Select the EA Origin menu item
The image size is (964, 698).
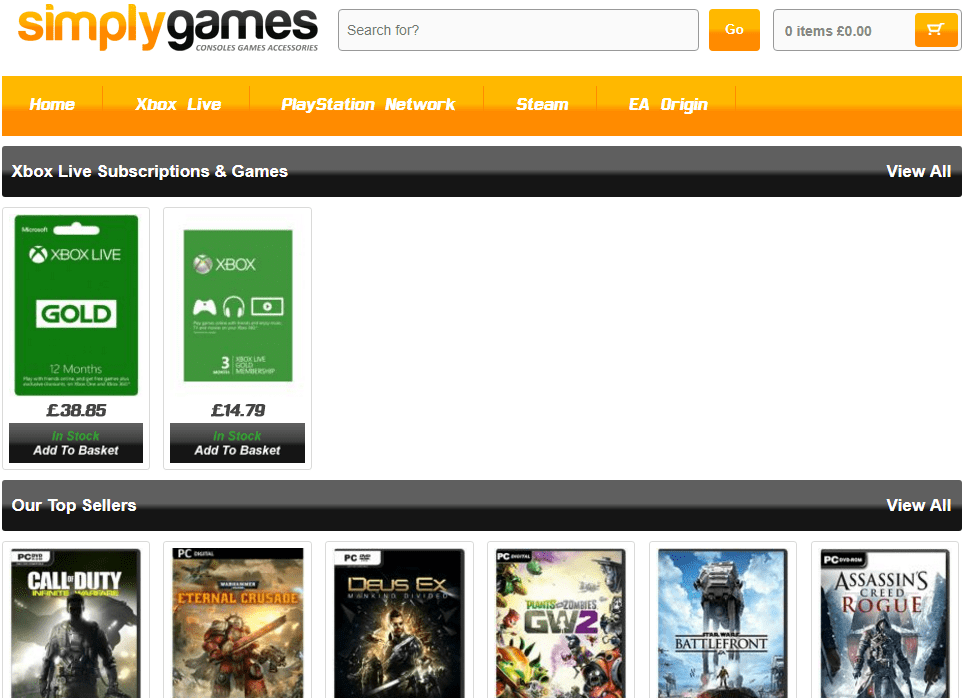[x=668, y=105]
